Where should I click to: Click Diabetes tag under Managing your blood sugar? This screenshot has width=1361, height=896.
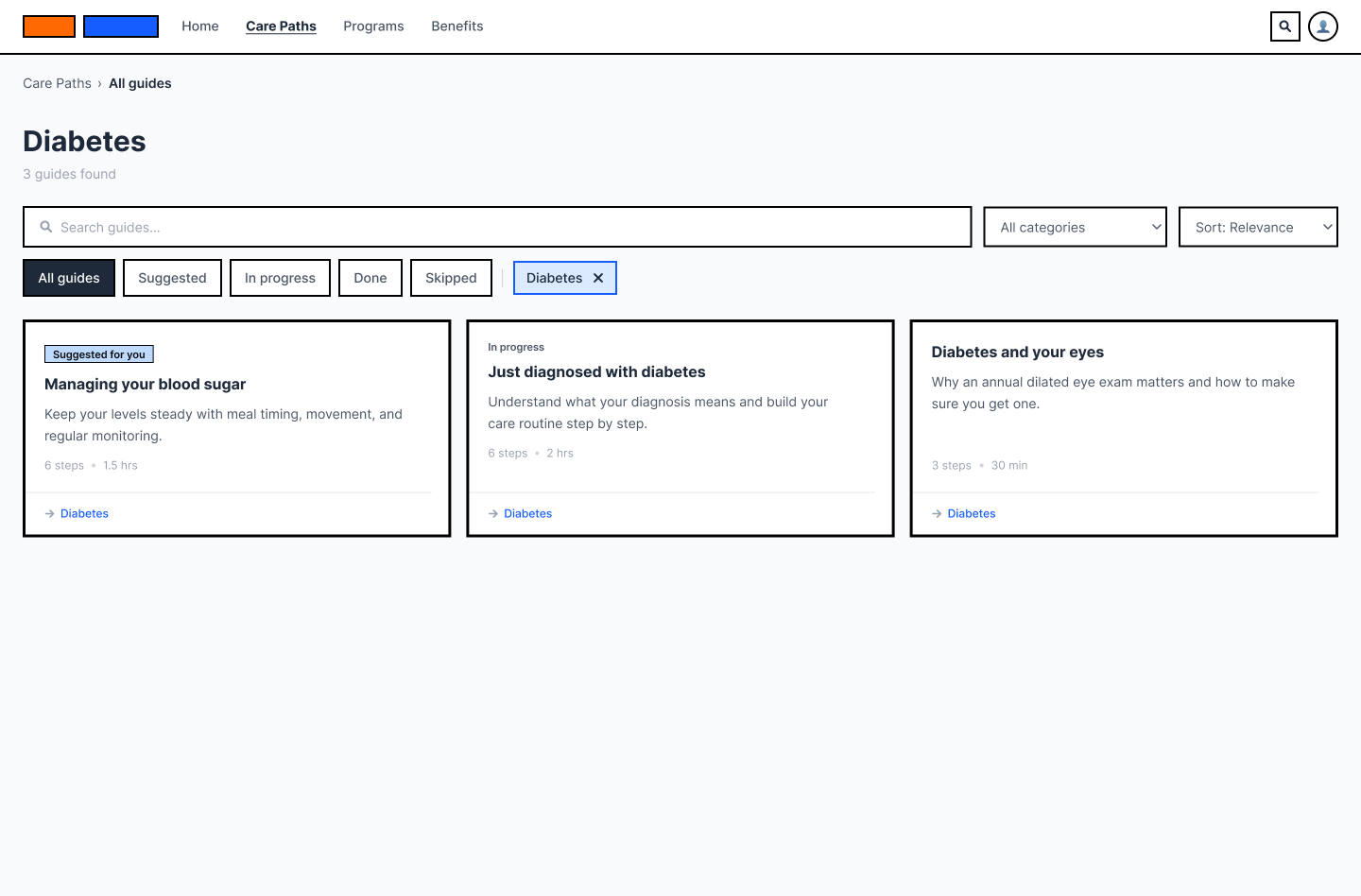[x=84, y=513]
